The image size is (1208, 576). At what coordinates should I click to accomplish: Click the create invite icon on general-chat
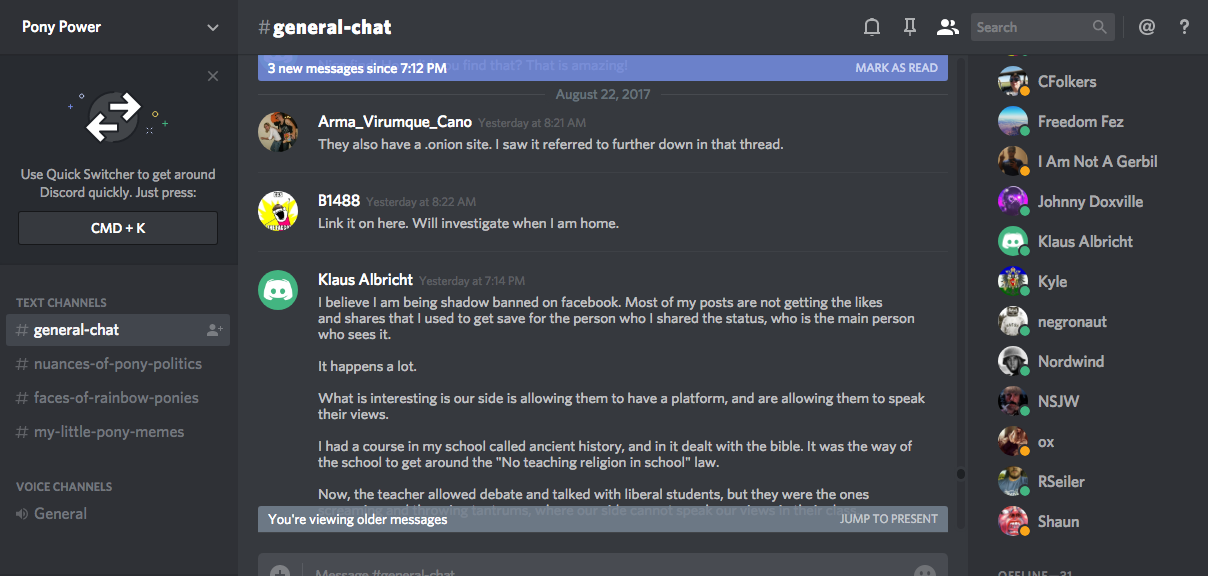coord(214,330)
